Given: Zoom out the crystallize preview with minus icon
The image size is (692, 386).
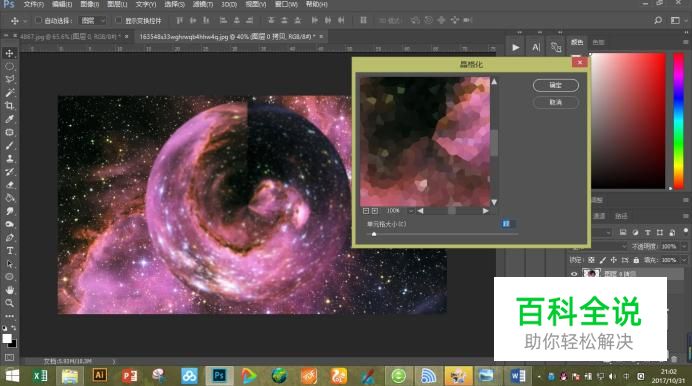Looking at the screenshot, I should coord(366,211).
